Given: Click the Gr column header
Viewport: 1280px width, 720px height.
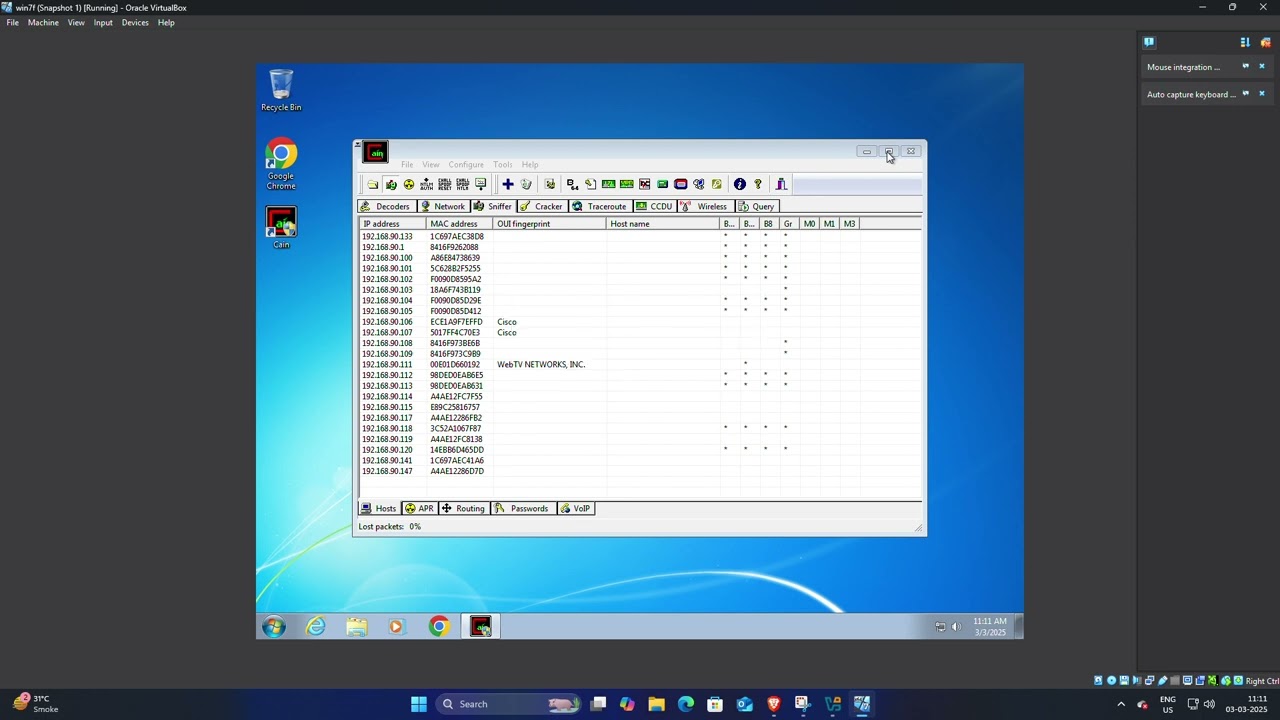Looking at the screenshot, I should (x=789, y=224).
